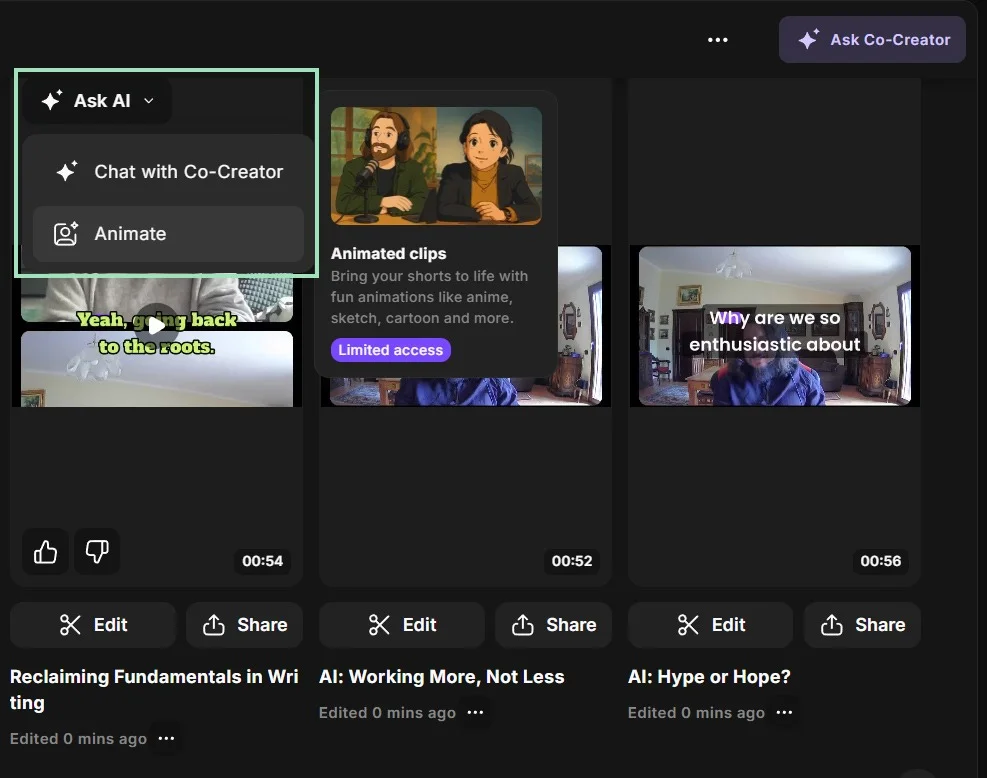Open the Ask Co-Creator button
The width and height of the screenshot is (987, 778).
click(872, 40)
